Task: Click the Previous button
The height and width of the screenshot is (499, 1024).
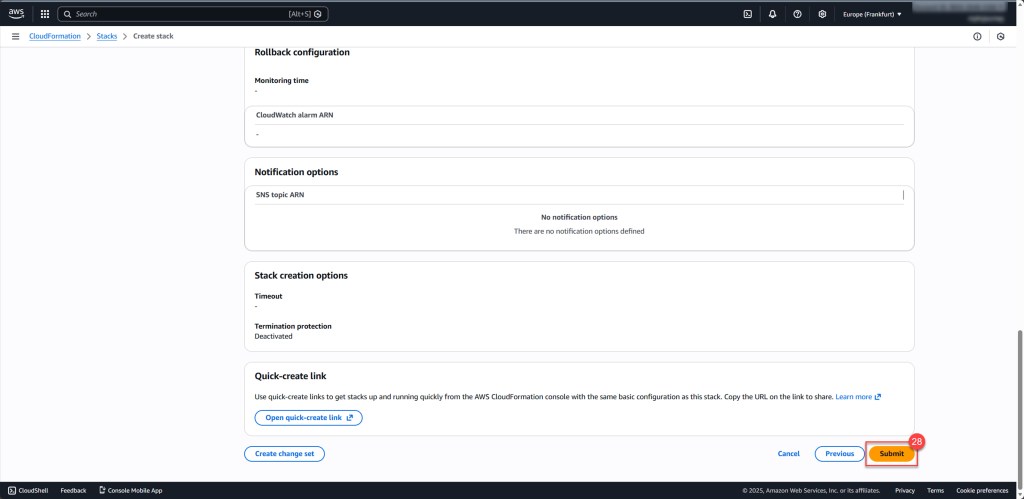Action: pos(839,454)
